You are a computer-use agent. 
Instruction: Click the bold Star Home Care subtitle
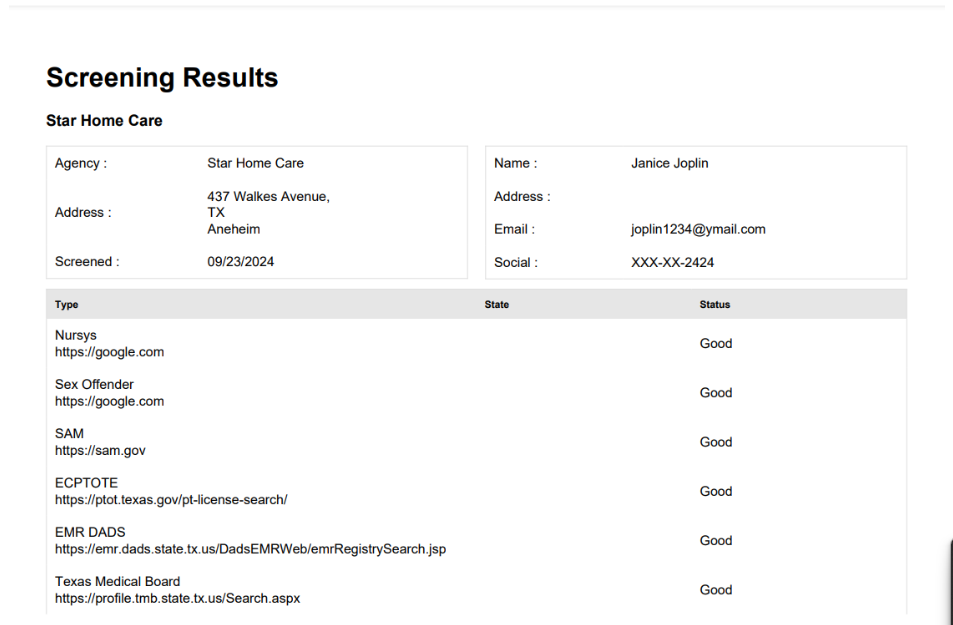[104, 121]
